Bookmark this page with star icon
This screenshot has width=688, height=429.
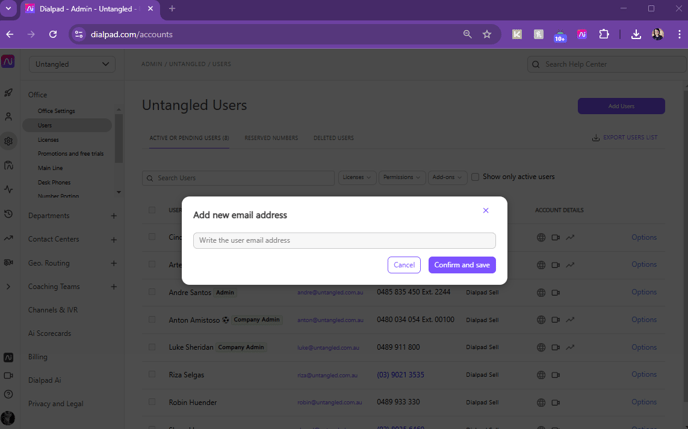point(487,34)
